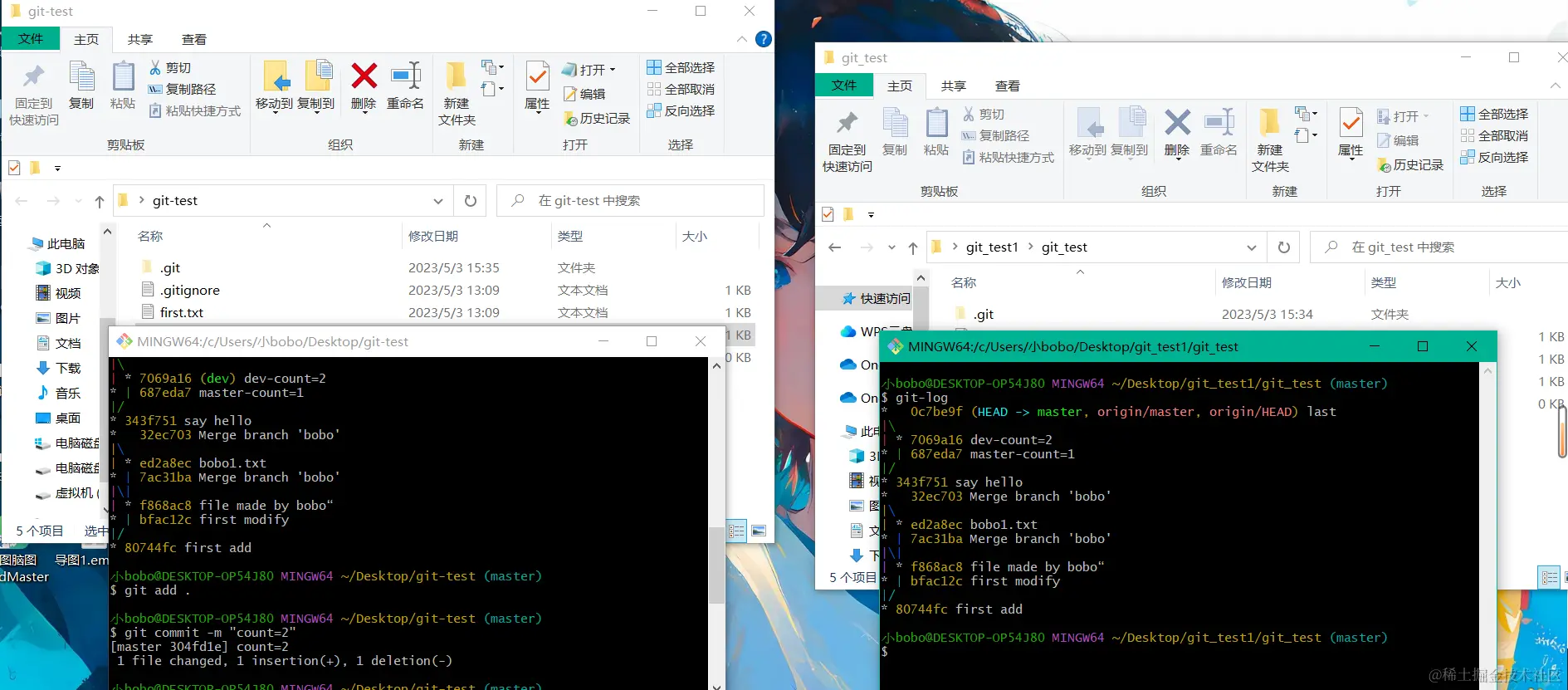Open the Home (主页) tab in git-test window

point(86,39)
